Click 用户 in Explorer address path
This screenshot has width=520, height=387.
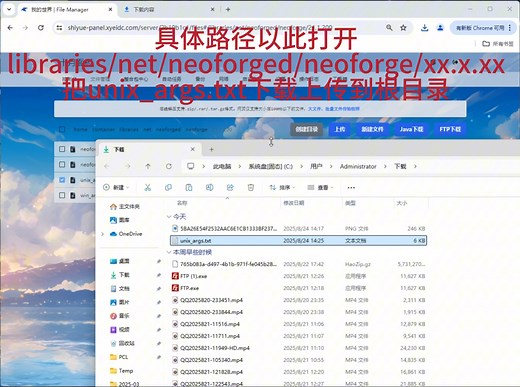coord(316,166)
